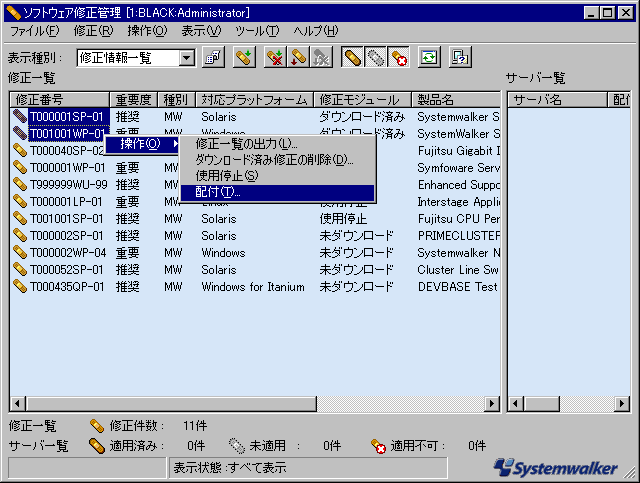Viewport: 640px width, 483px height.
Task: Click the green refresh toolbar icon
Action: coord(429,58)
